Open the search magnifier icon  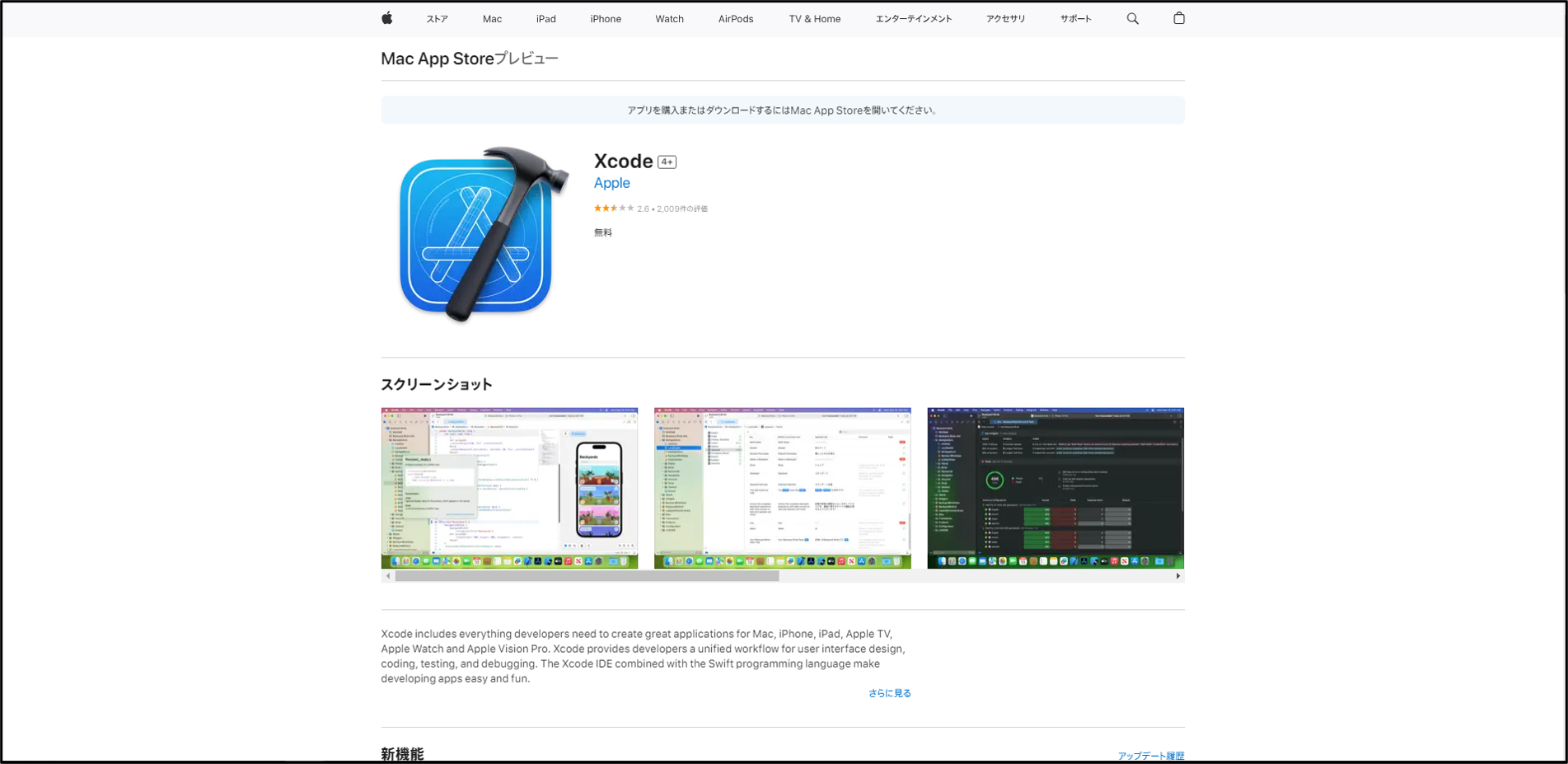(x=1132, y=18)
